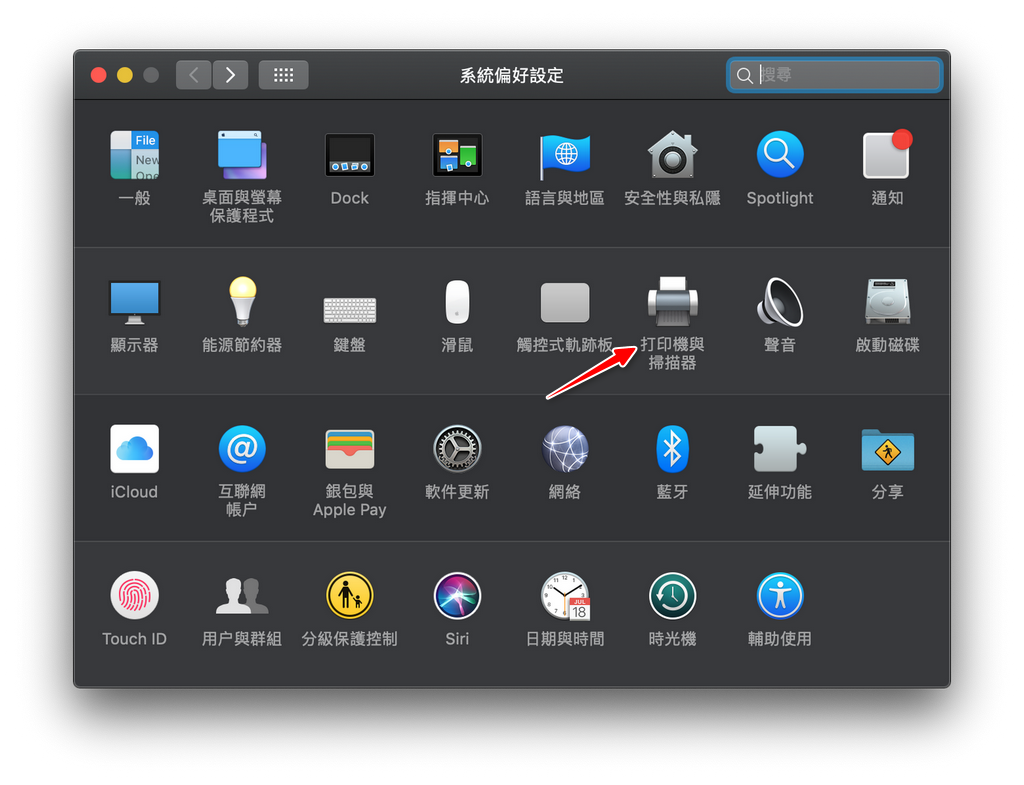This screenshot has height=785, width=1024.
Task: Open Mission Control (指揮中心) preferences
Action: pos(457,156)
